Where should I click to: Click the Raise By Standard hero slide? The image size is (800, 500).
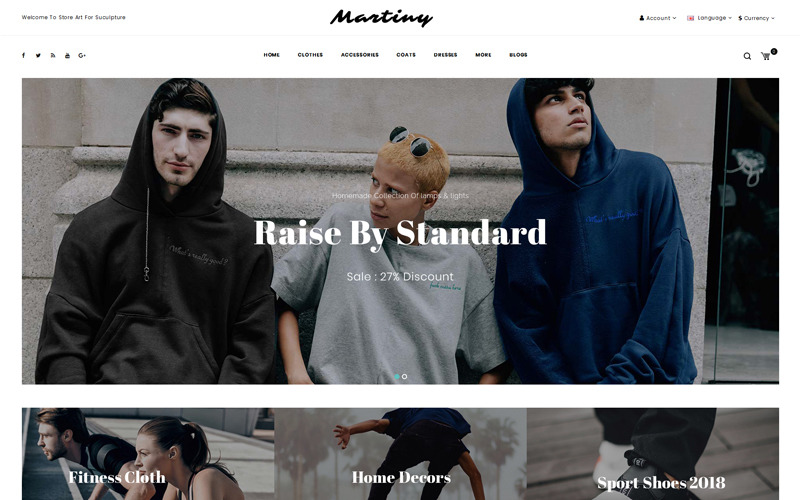[400, 231]
